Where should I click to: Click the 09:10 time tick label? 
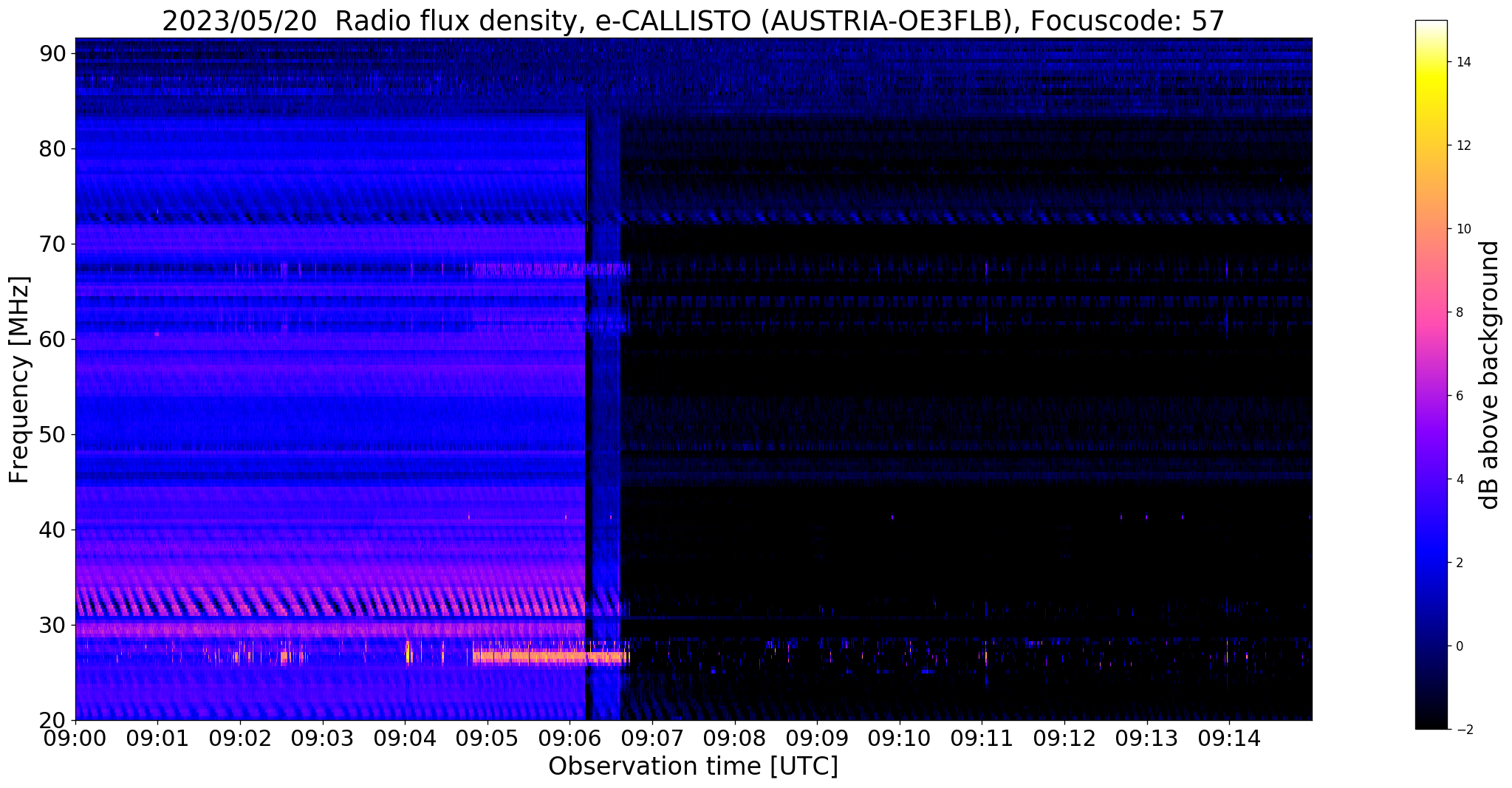900,738
